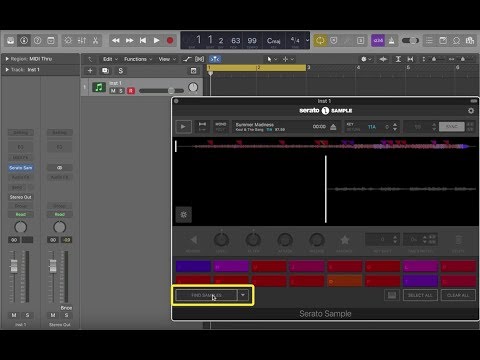The height and width of the screenshot is (360, 480).
Task: Eject the loaded Summer Madness sample
Action: [333, 127]
